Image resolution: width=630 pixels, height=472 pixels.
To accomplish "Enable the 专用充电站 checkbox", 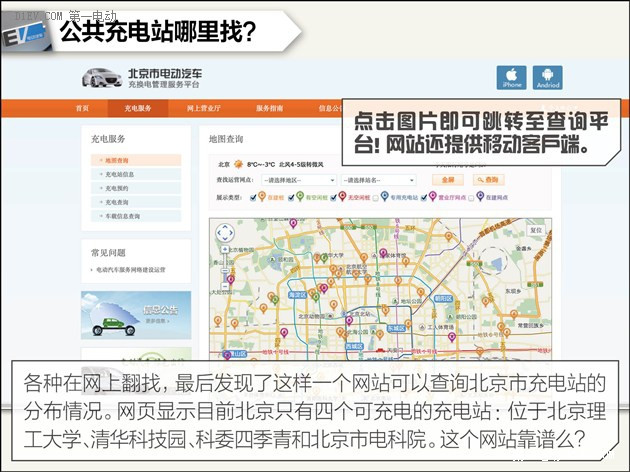I will [x=375, y=198].
